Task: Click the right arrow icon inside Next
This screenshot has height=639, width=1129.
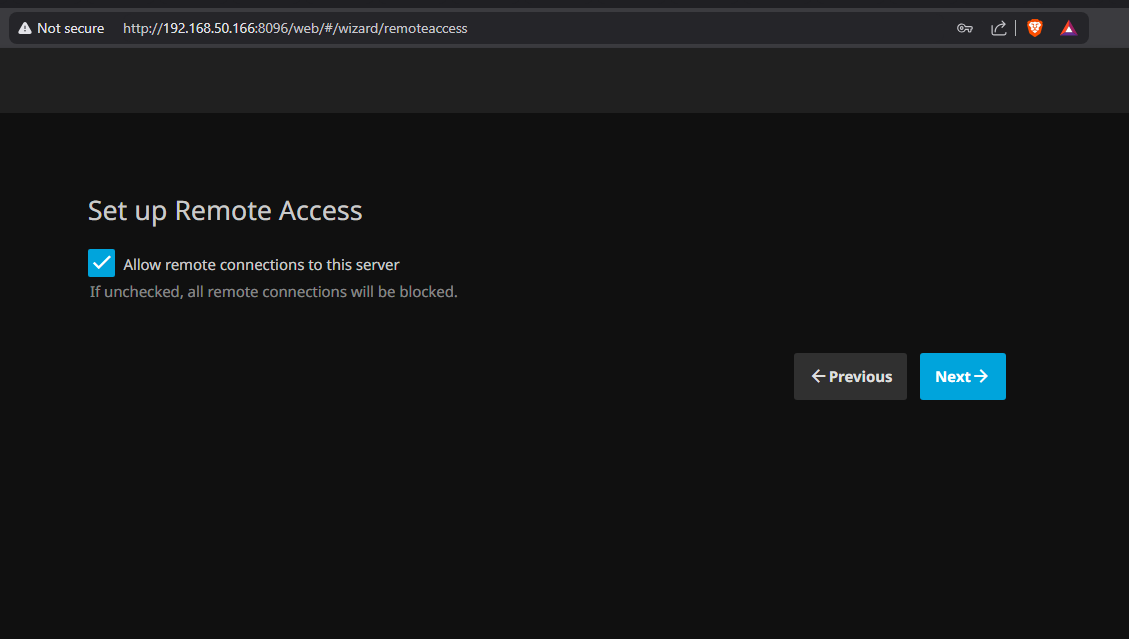Action: (981, 376)
